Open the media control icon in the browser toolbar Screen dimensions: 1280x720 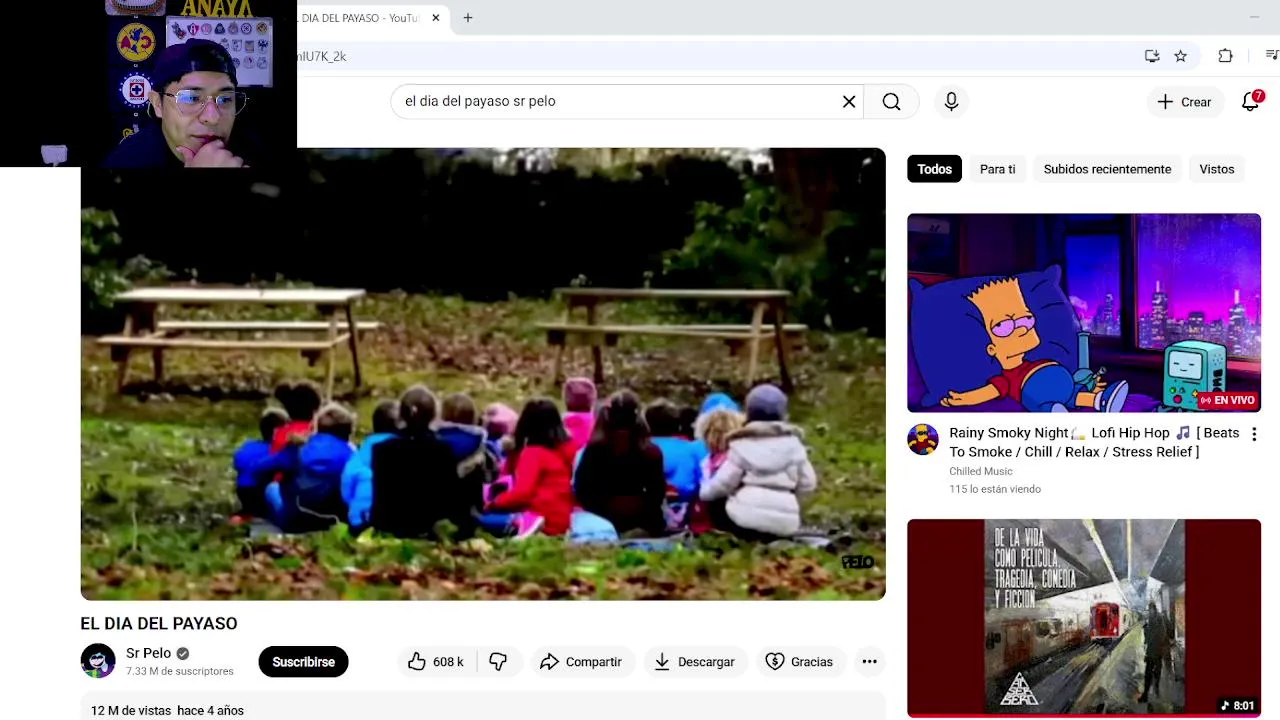(x=1272, y=56)
